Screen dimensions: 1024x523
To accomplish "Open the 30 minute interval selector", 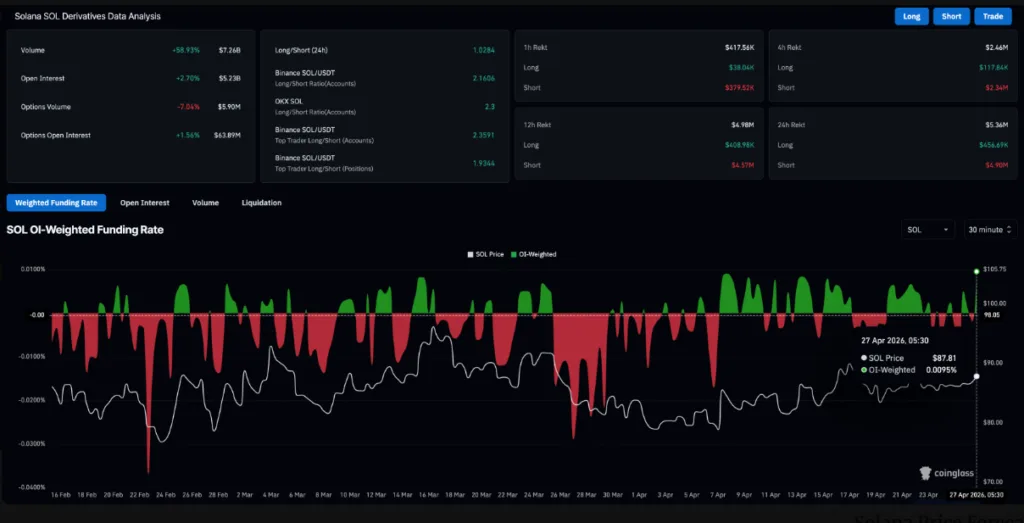I will tap(990, 230).
